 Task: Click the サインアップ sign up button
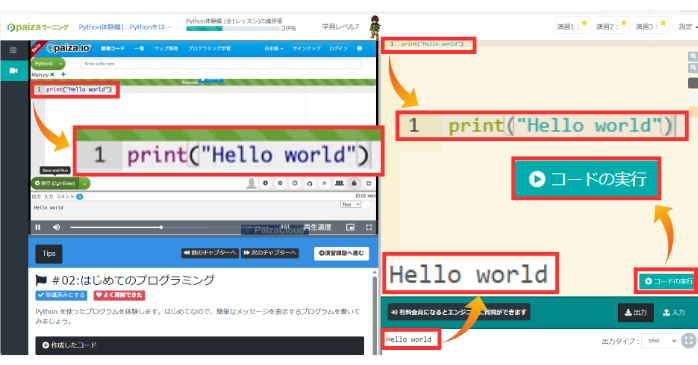tap(307, 49)
